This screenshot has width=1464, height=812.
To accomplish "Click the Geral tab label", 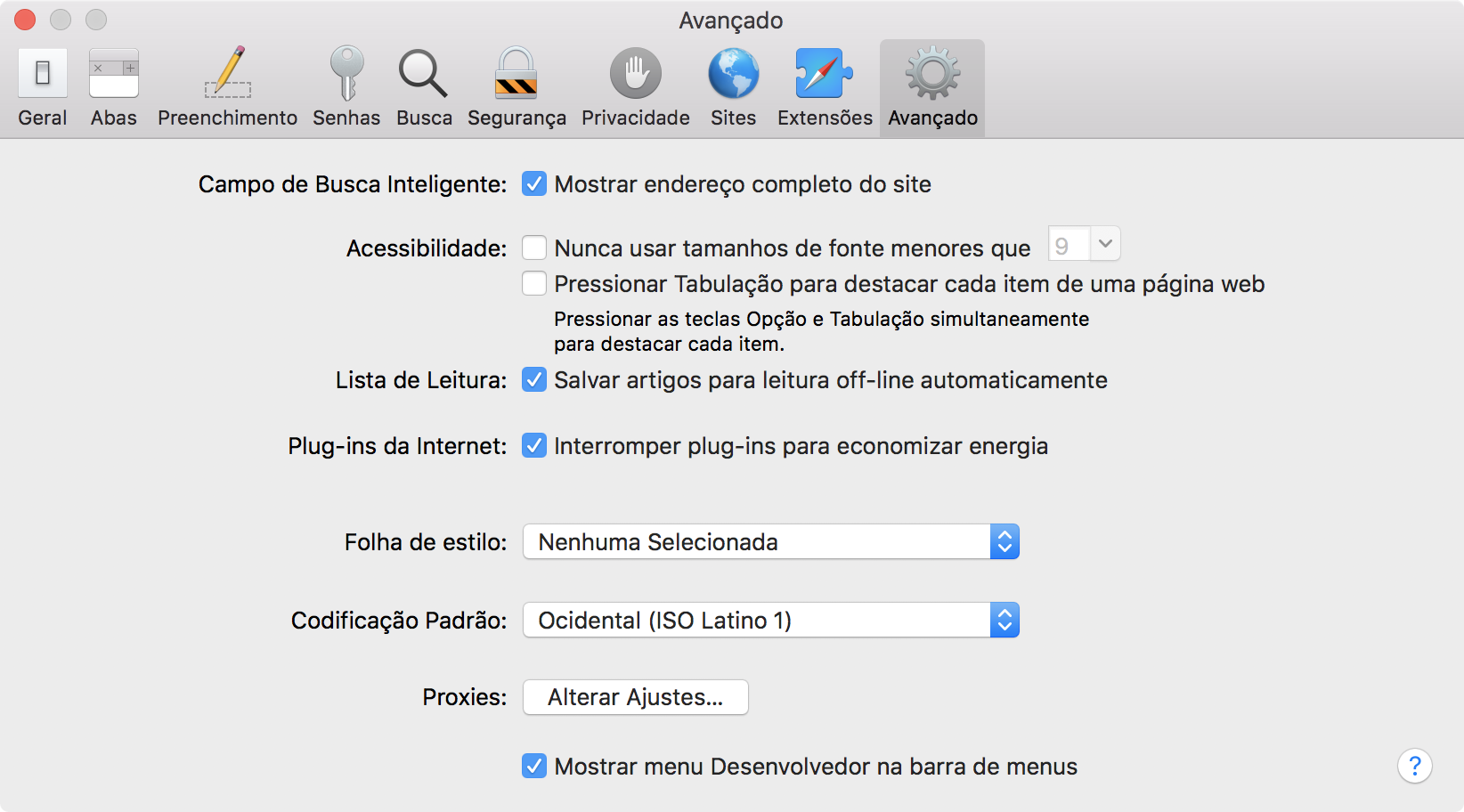I will click(43, 118).
